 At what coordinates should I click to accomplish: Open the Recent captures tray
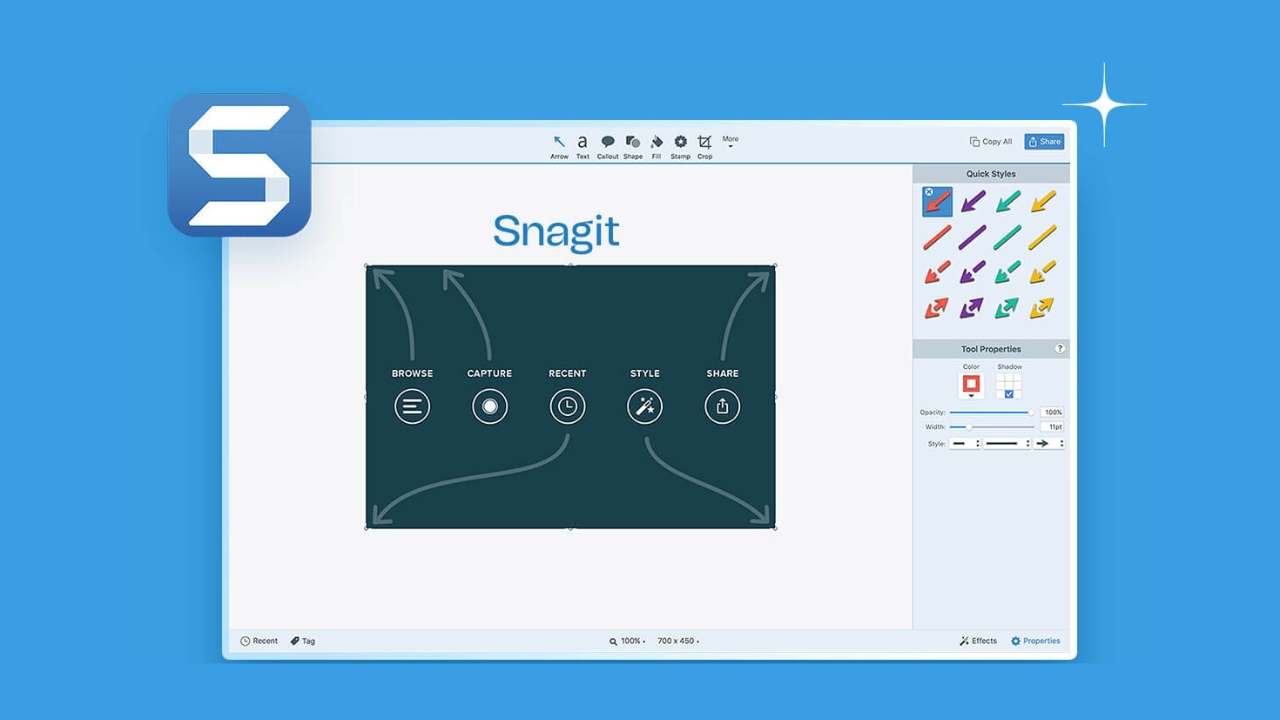[259, 641]
